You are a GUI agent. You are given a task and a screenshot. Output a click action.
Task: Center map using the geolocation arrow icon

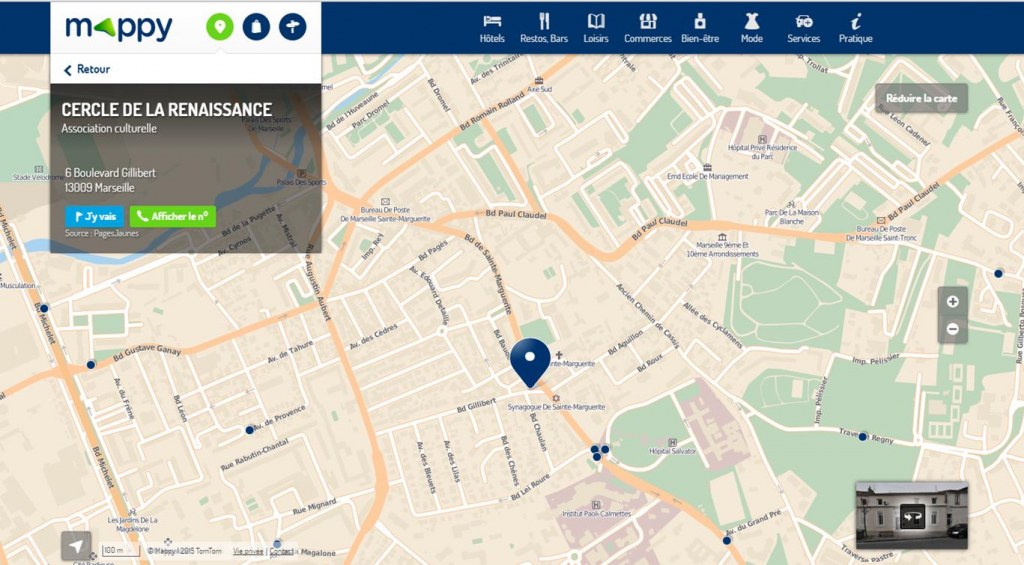(76, 545)
